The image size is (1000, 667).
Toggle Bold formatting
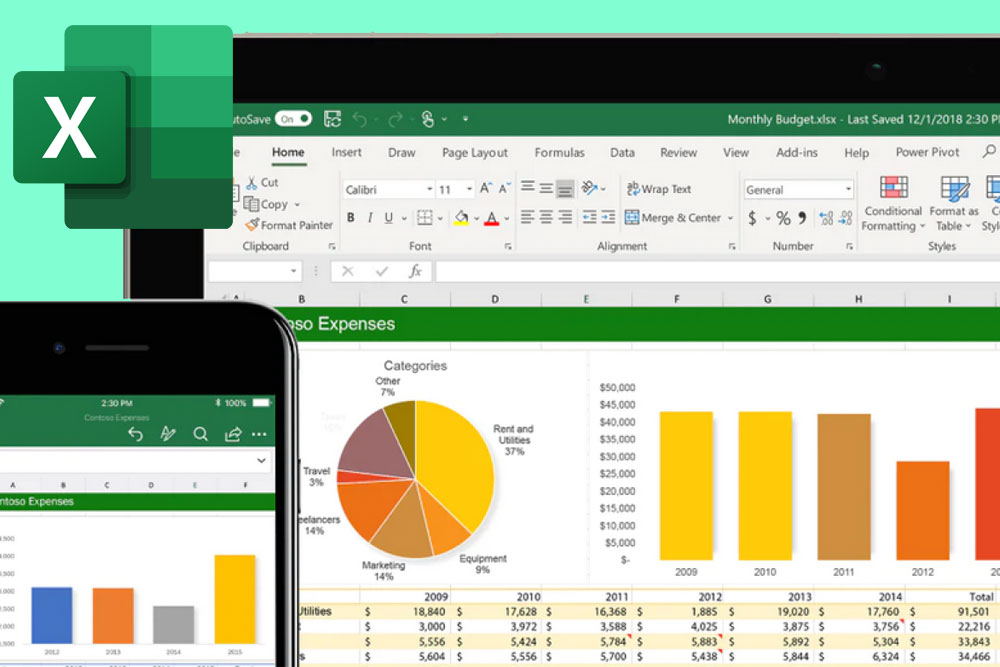351,217
